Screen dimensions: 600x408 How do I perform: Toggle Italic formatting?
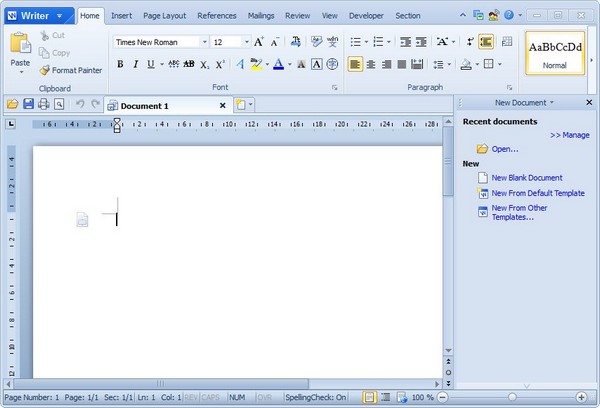[x=135, y=64]
